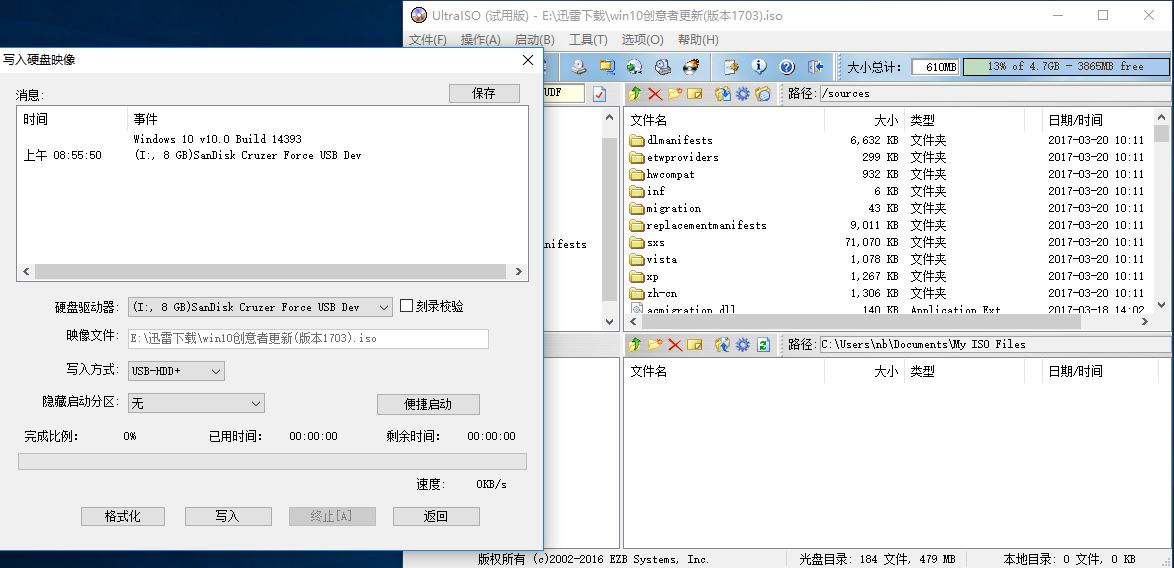Open the 选项(O) menu
Viewport: 1174px width, 568px height.
(642, 40)
